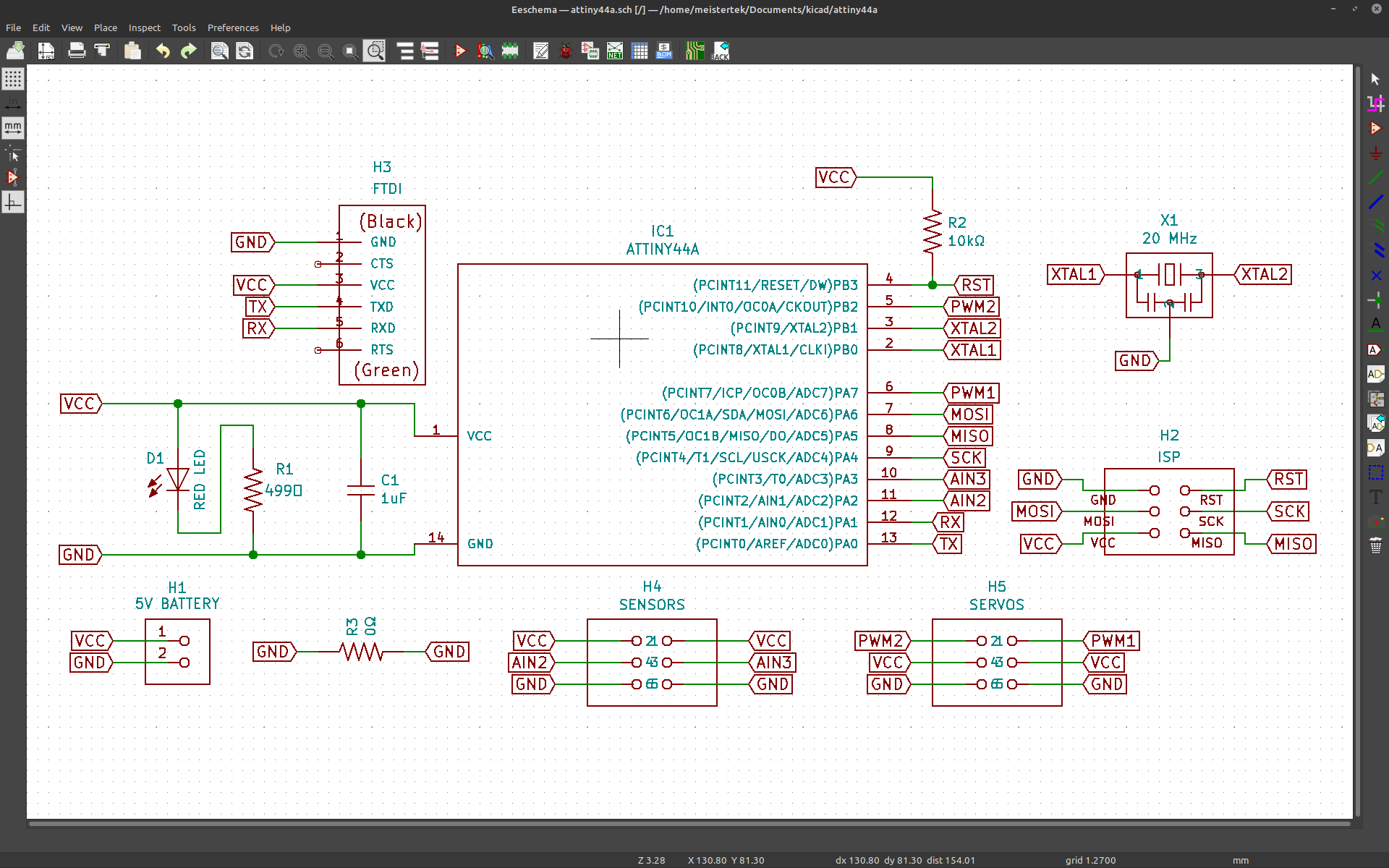Open the Inspect menu

145,27
